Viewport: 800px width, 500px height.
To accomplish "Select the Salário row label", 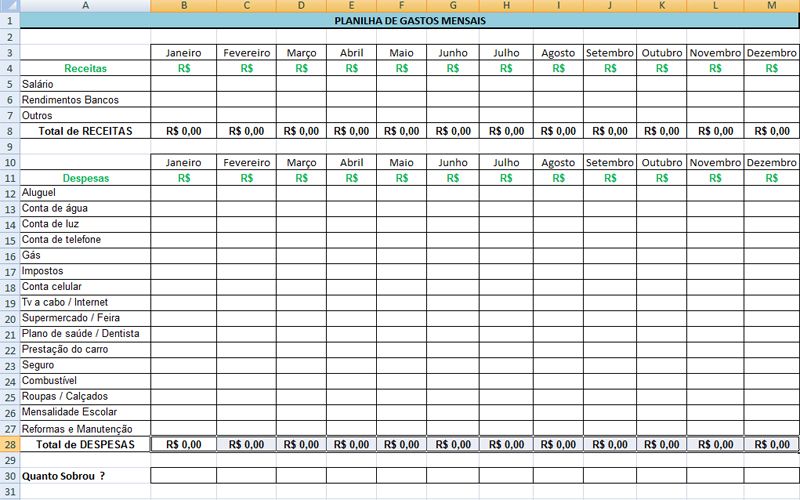I will [85, 84].
